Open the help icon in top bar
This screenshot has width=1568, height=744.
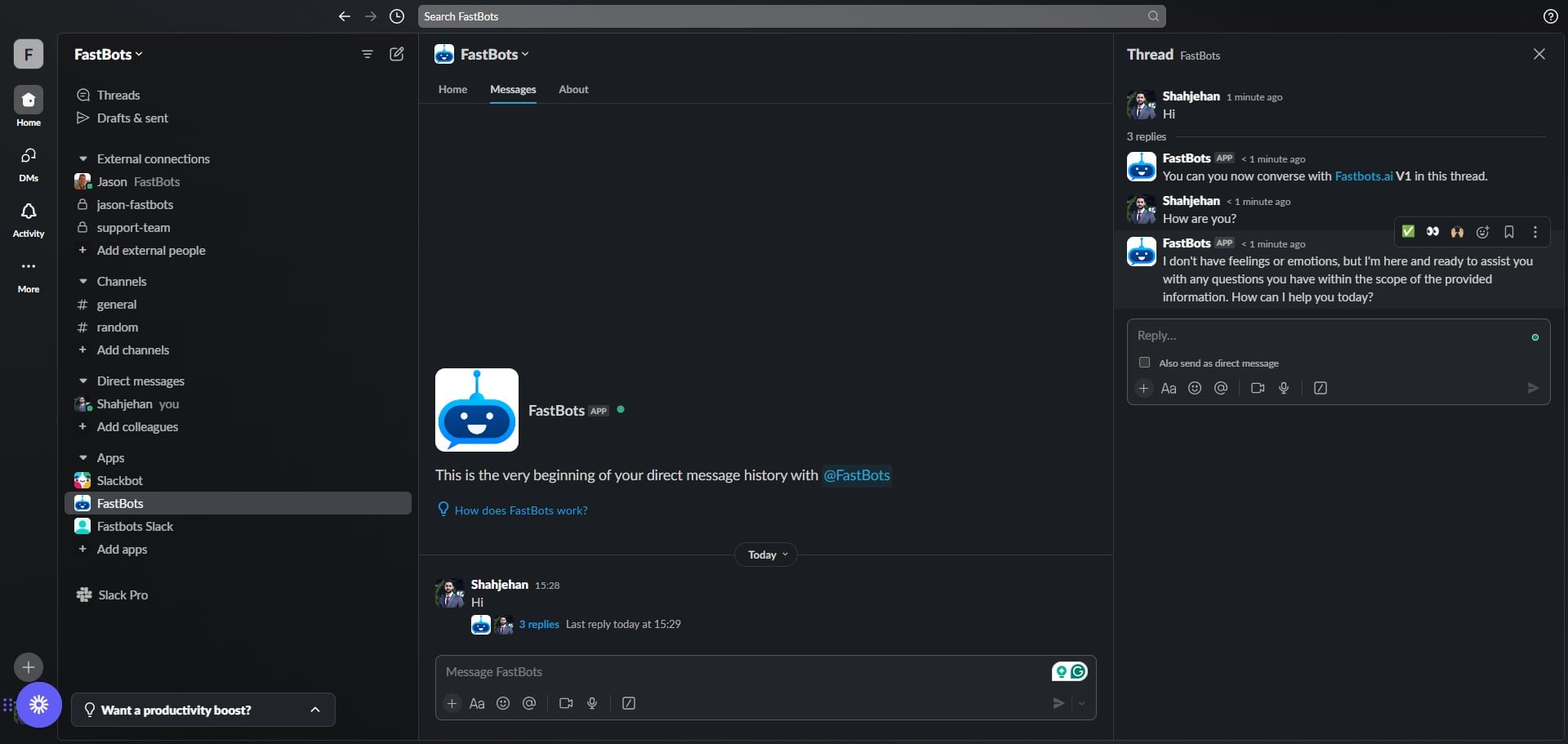click(1550, 16)
